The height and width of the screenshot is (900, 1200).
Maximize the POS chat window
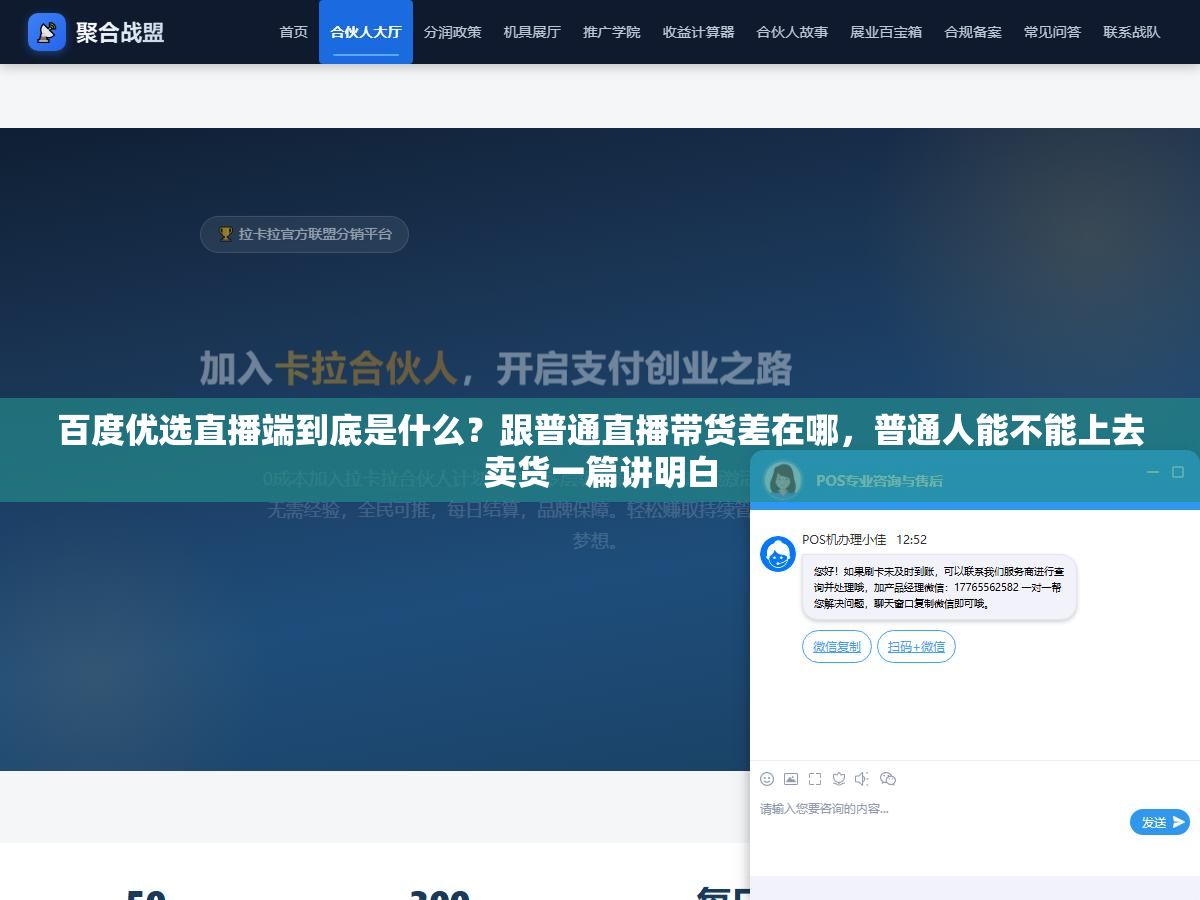pyautogui.click(x=1178, y=472)
